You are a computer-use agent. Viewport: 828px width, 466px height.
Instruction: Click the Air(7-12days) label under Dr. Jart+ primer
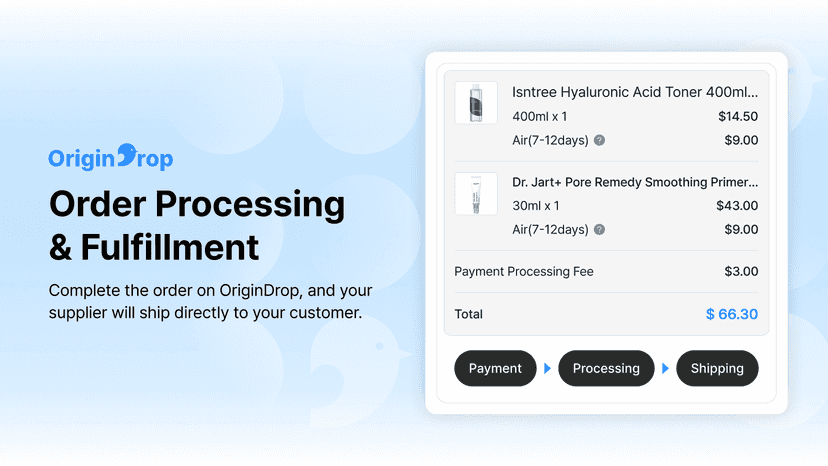[550, 229]
